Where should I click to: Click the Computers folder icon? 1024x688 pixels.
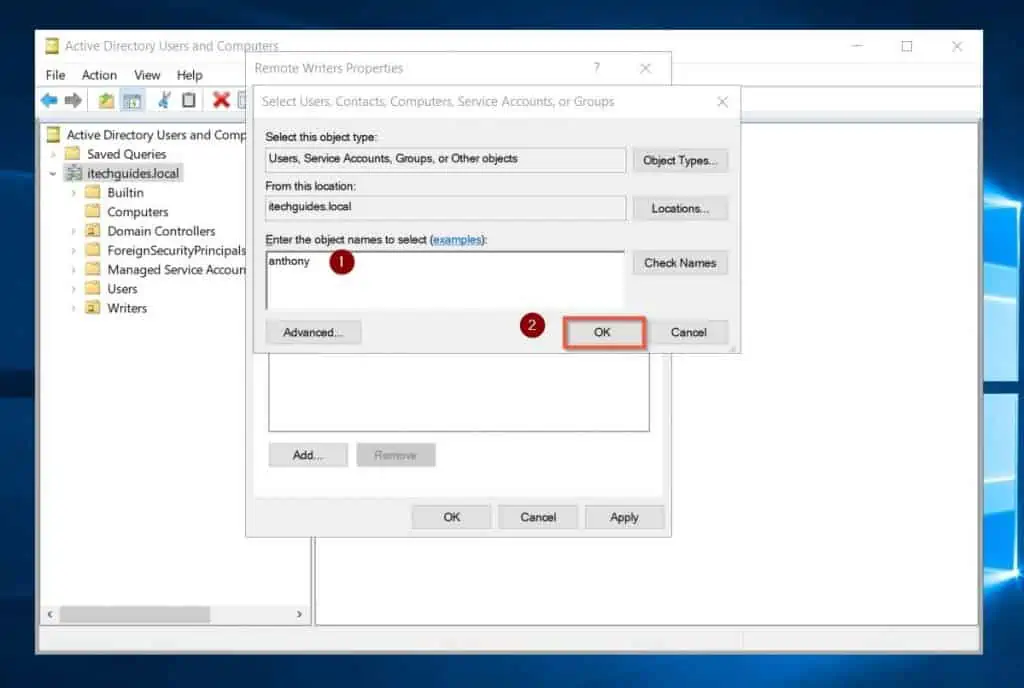coord(93,211)
